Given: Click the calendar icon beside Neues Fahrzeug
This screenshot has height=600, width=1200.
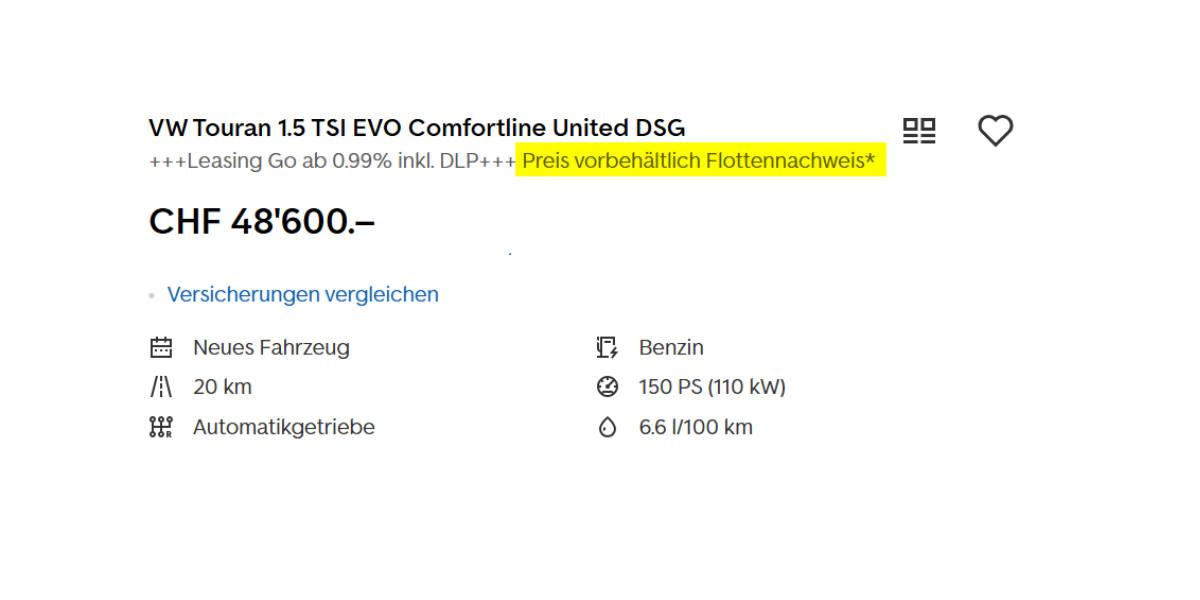Looking at the screenshot, I should coord(161,348).
